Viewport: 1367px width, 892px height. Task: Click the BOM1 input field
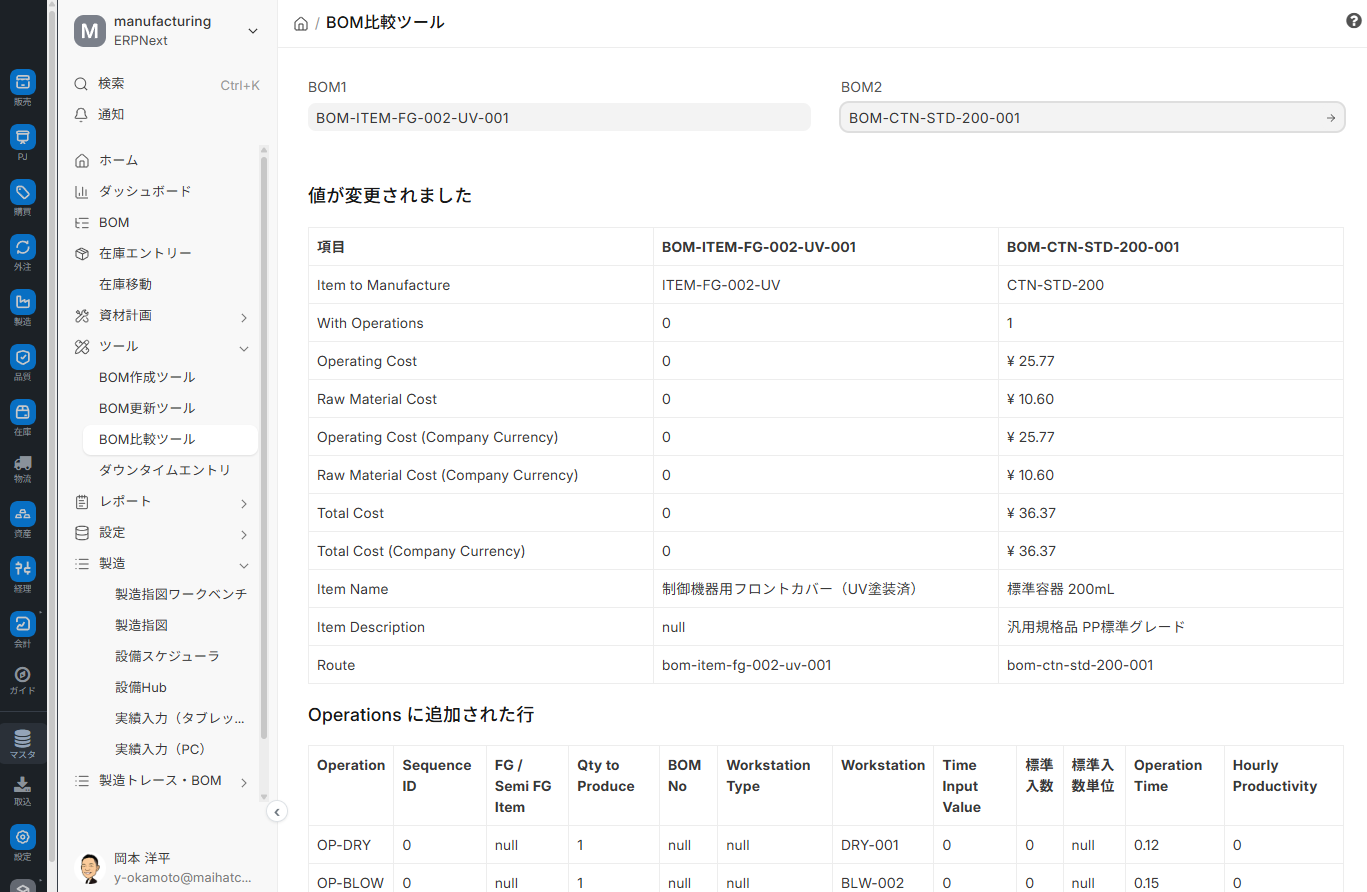click(559, 118)
